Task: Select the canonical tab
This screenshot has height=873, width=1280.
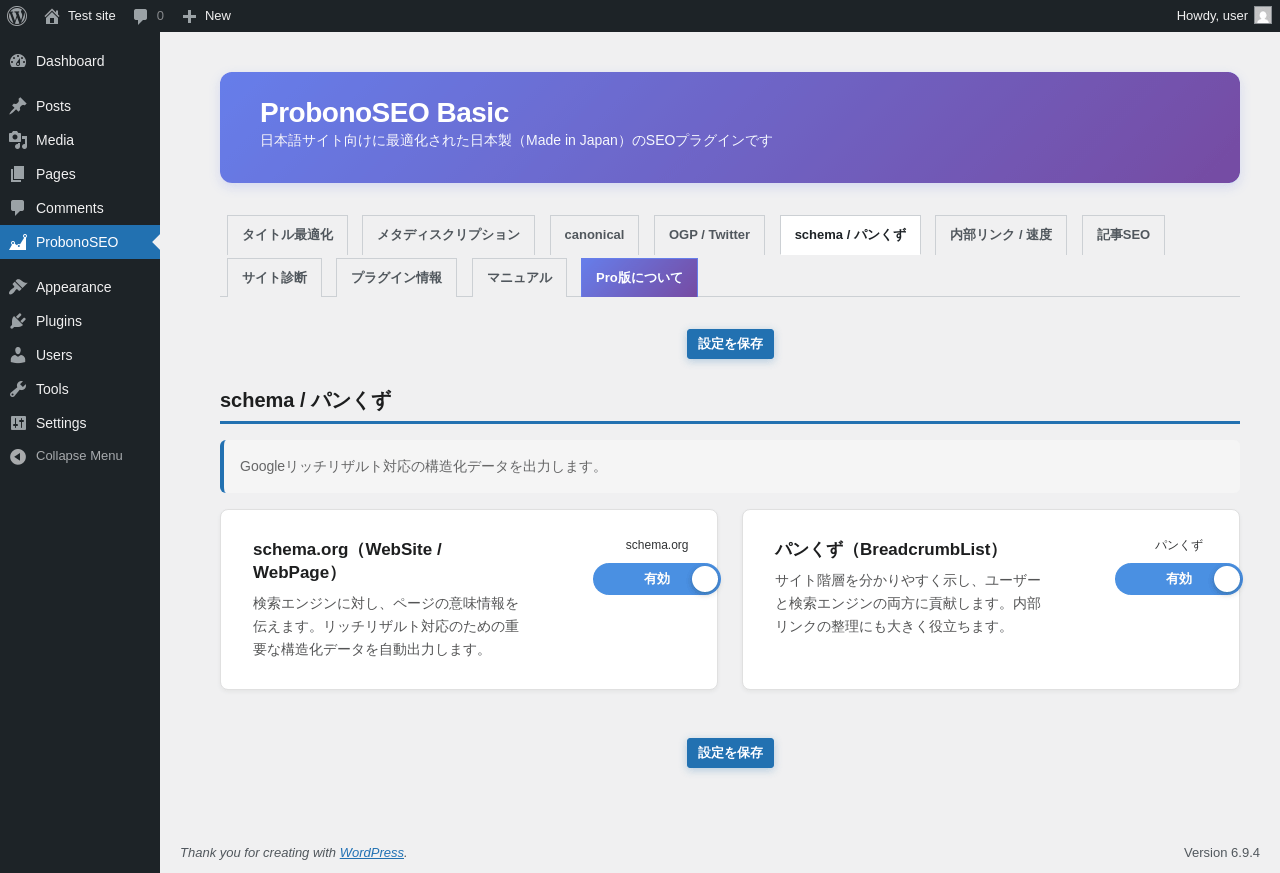Action: pos(594,235)
